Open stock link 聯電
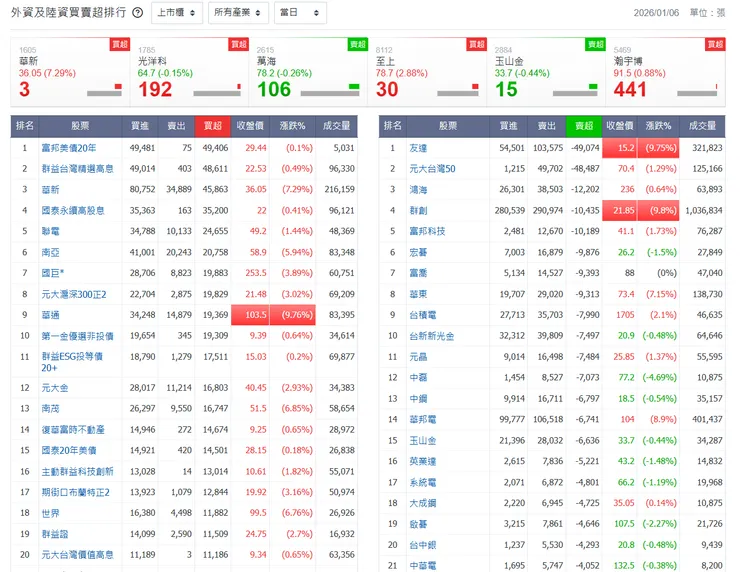 point(50,231)
